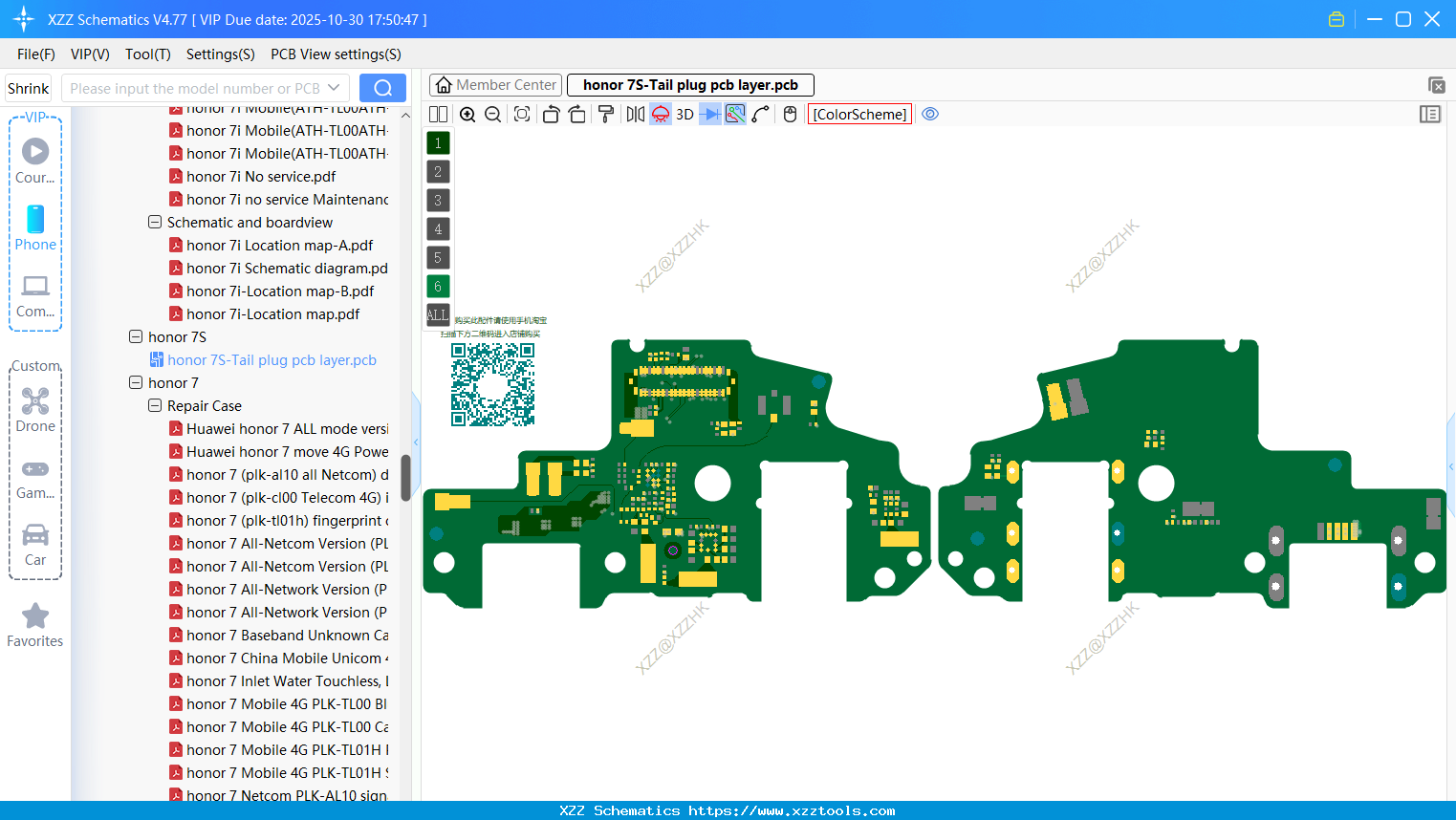Zoom in on the PCB view
This screenshot has height=820, width=1456.
pos(467,115)
